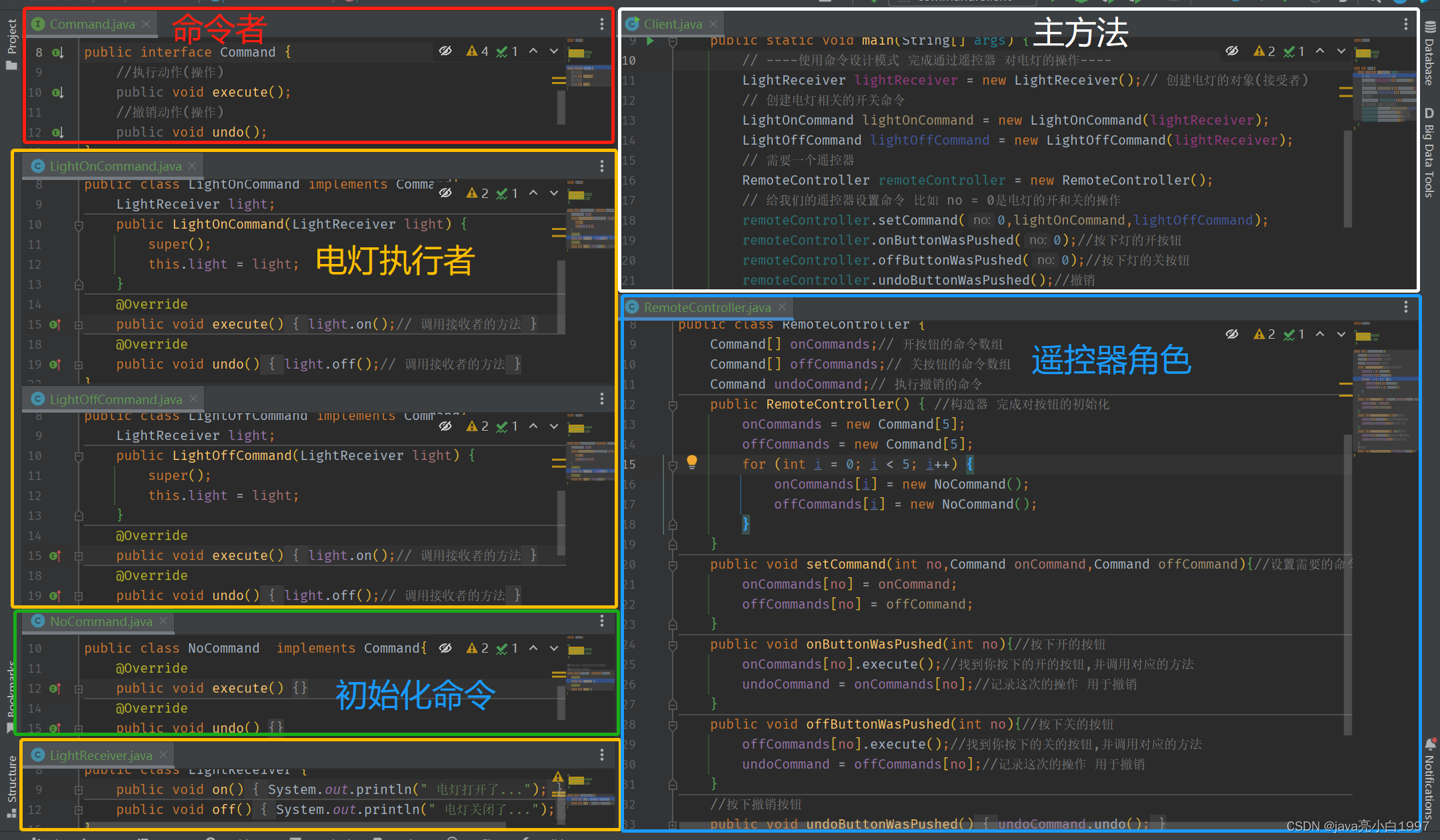Open tab options menu for NoCommand.java pane
Screen dimensions: 1440x840
point(602,621)
